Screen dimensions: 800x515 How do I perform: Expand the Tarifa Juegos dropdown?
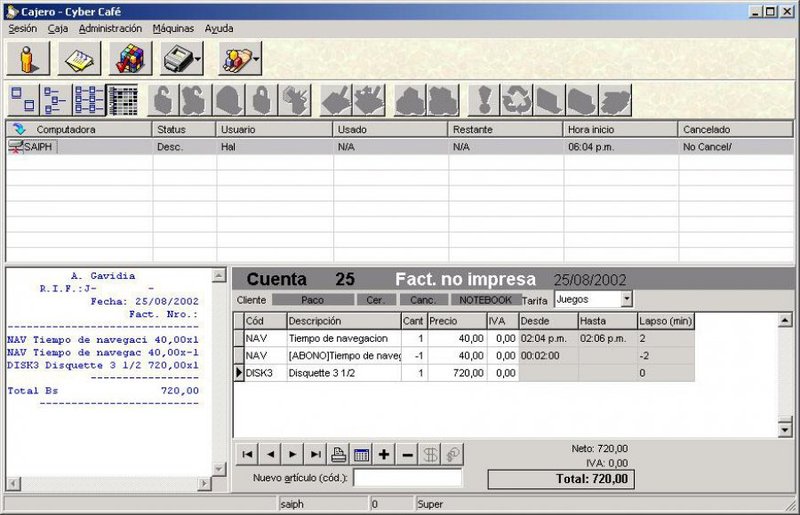pos(627,299)
